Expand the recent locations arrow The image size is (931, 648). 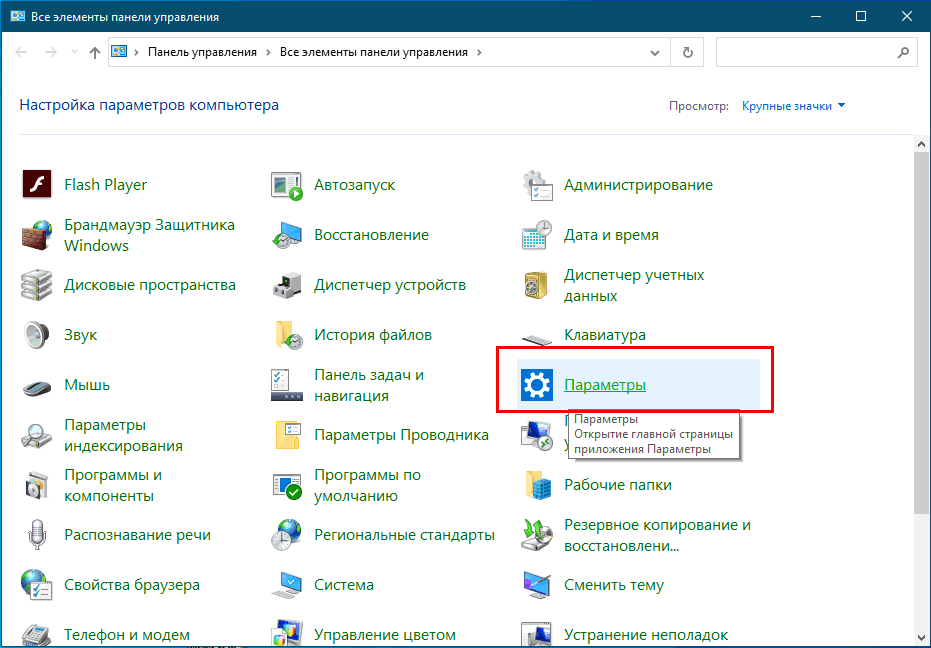[74, 52]
